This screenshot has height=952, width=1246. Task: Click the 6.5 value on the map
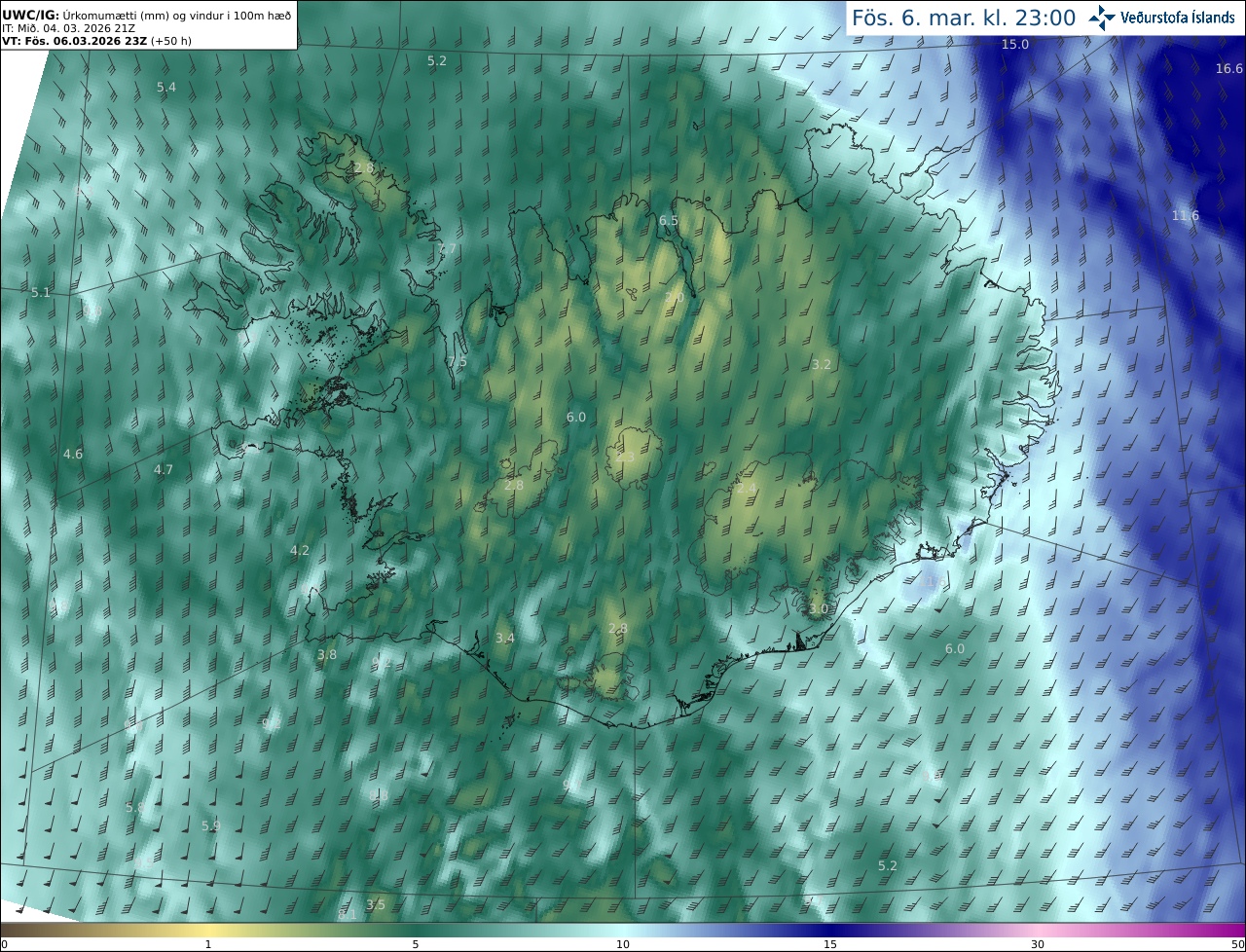coord(669,221)
